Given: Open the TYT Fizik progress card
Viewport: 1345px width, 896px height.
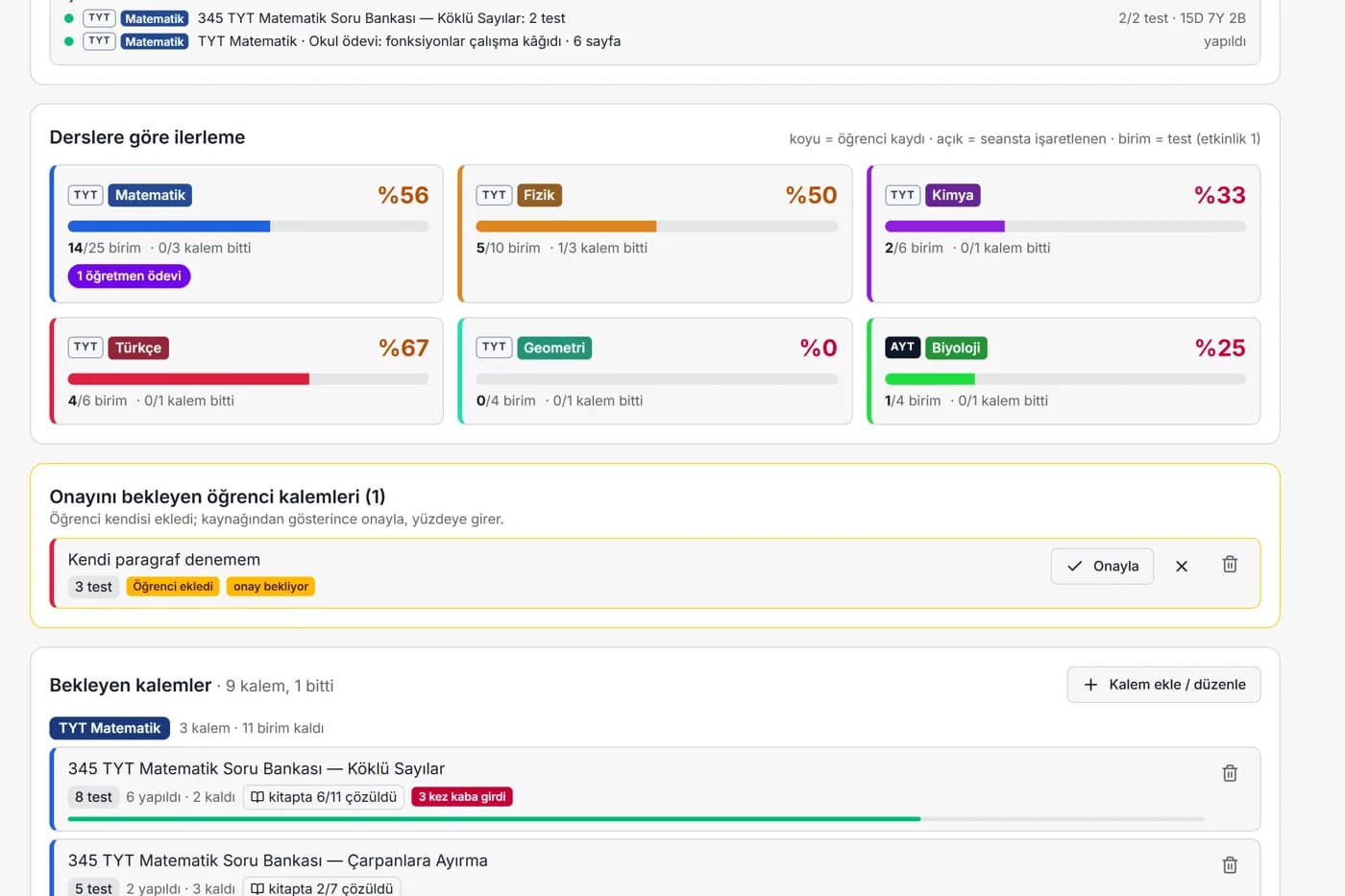Looking at the screenshot, I should click(655, 233).
